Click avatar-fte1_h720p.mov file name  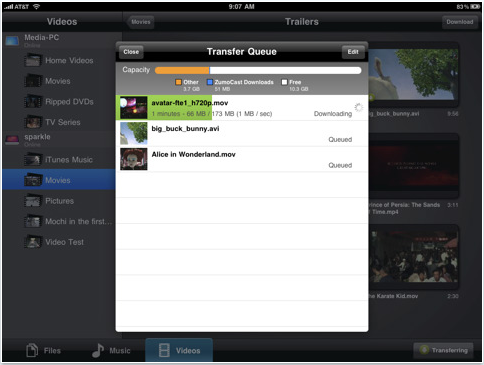pyautogui.click(x=190, y=103)
